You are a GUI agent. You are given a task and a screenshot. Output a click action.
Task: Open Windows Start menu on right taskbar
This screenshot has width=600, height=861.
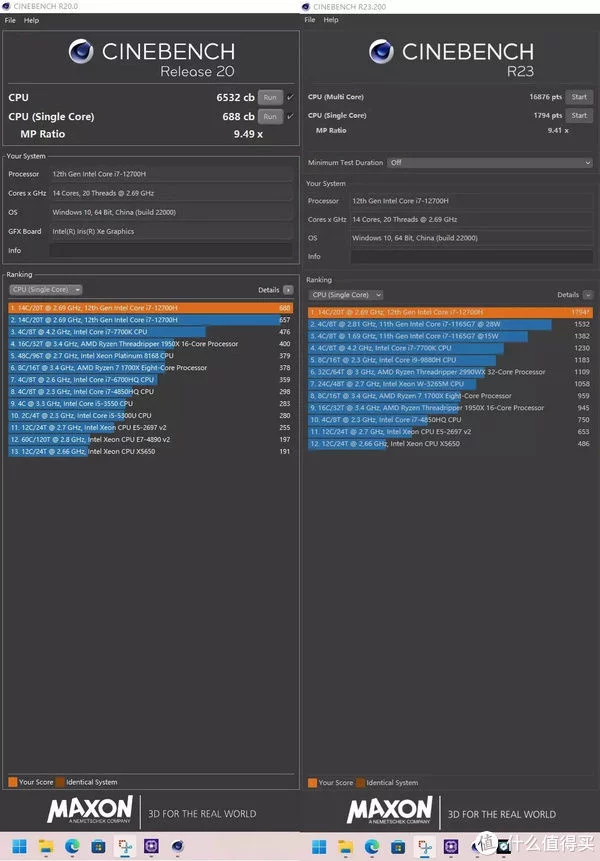tap(319, 847)
